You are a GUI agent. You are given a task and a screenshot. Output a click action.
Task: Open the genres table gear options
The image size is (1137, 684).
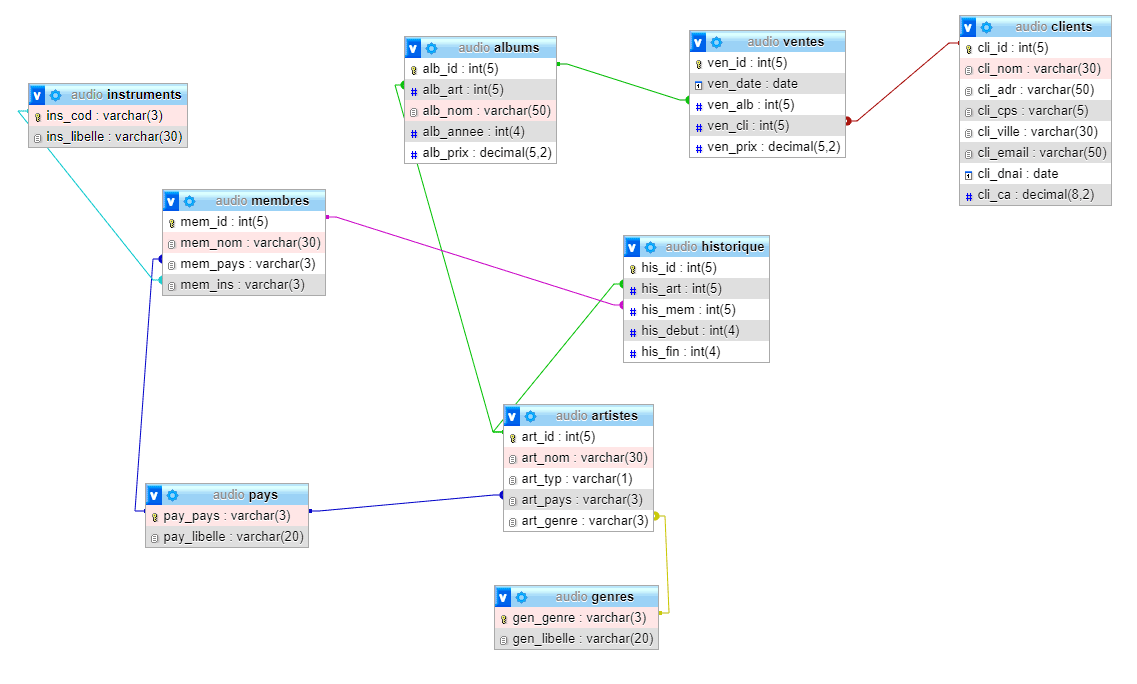click(521, 597)
